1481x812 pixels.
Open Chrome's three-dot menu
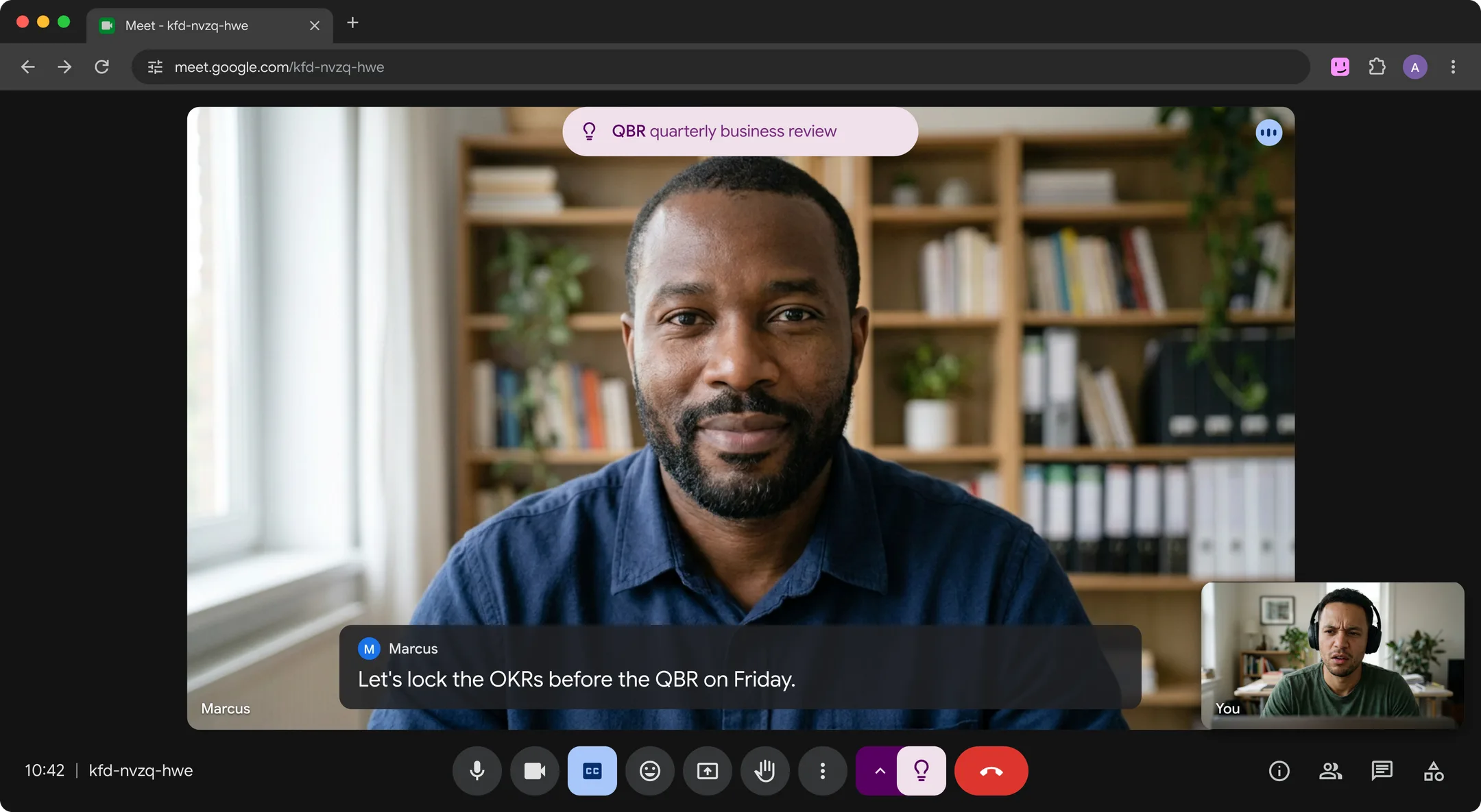point(1453,67)
